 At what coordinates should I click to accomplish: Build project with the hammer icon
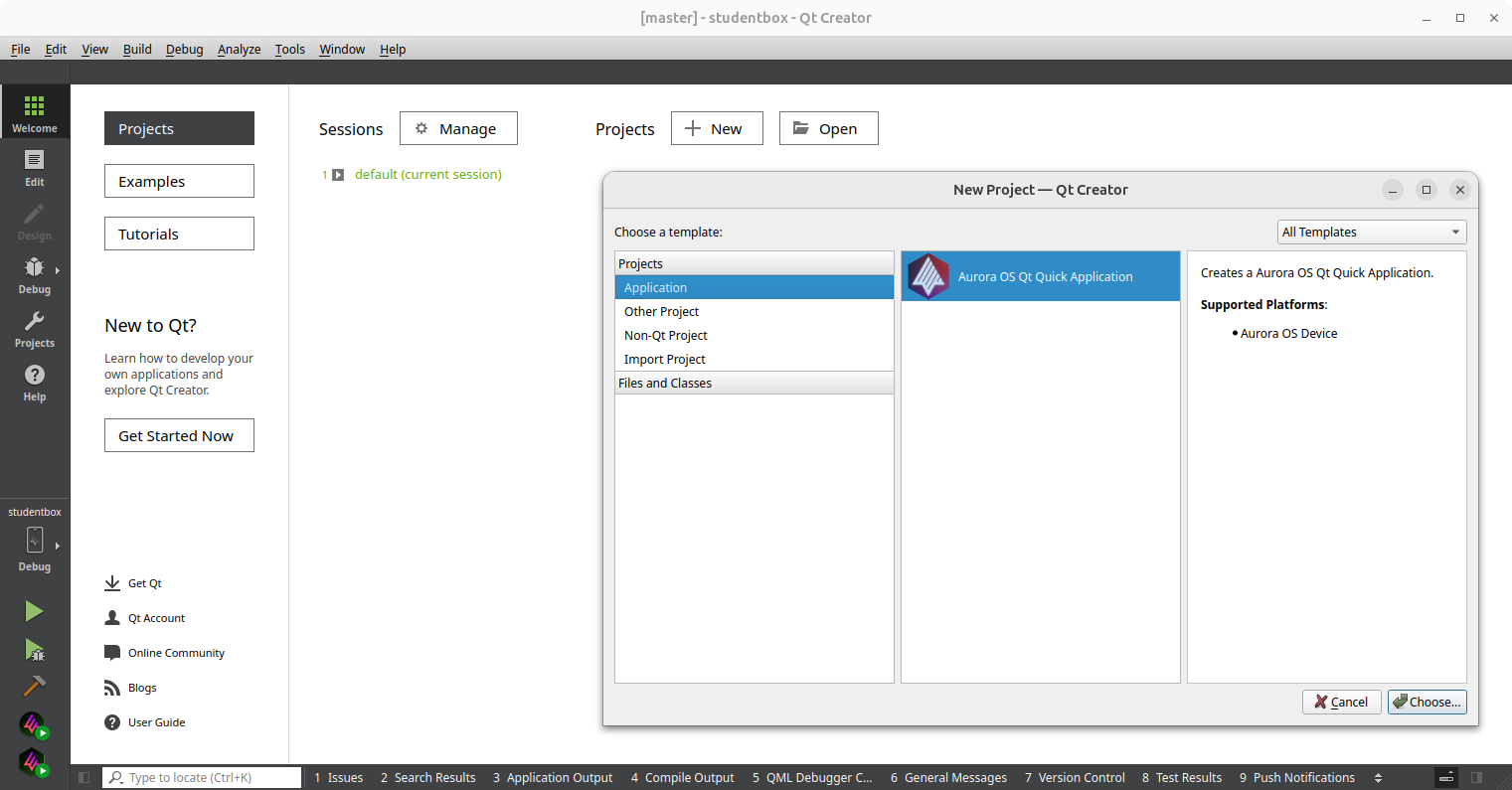pyautogui.click(x=34, y=687)
